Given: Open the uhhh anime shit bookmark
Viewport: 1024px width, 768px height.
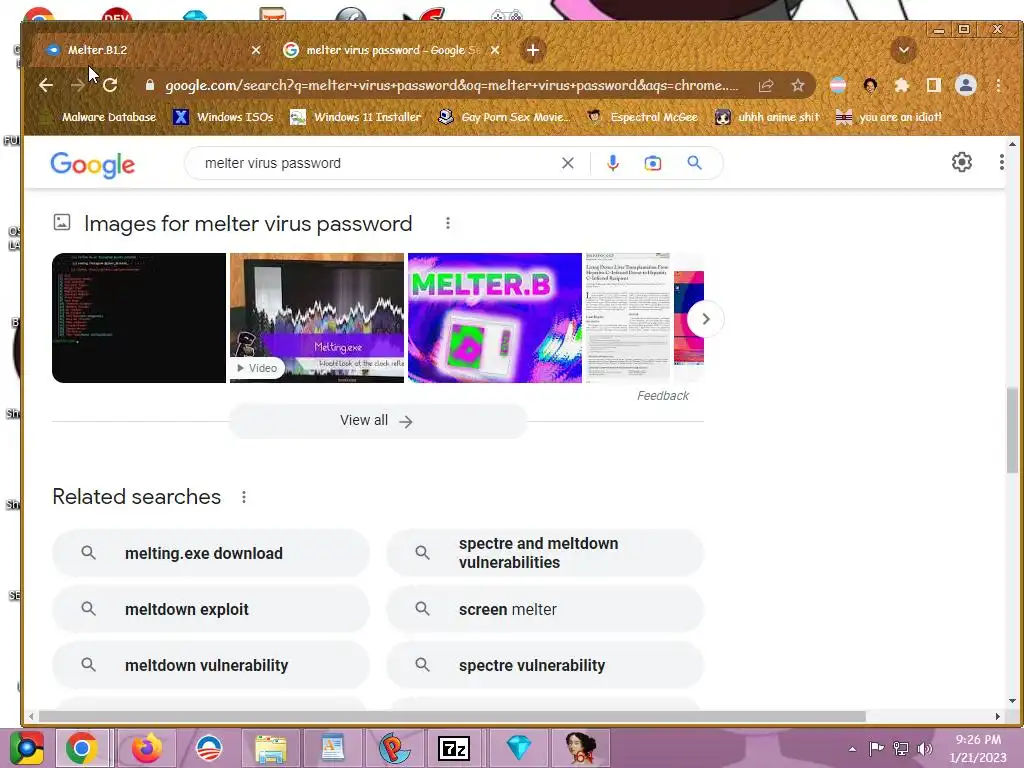Looking at the screenshot, I should pyautogui.click(x=767, y=117).
